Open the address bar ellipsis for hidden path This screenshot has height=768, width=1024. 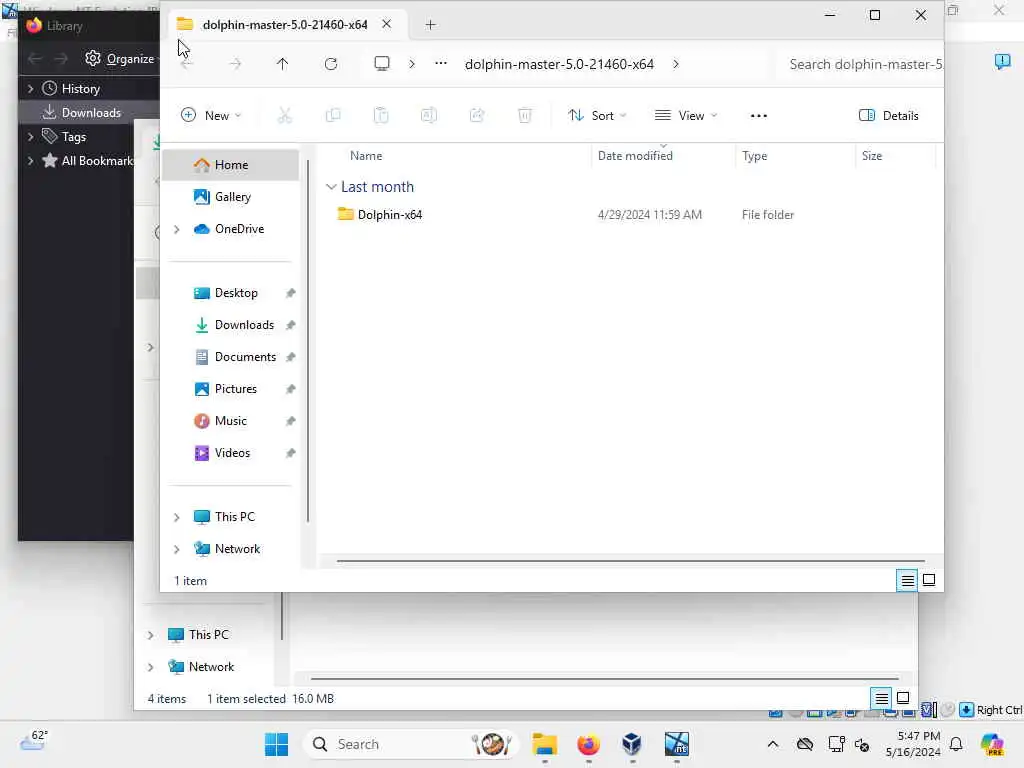tap(441, 63)
